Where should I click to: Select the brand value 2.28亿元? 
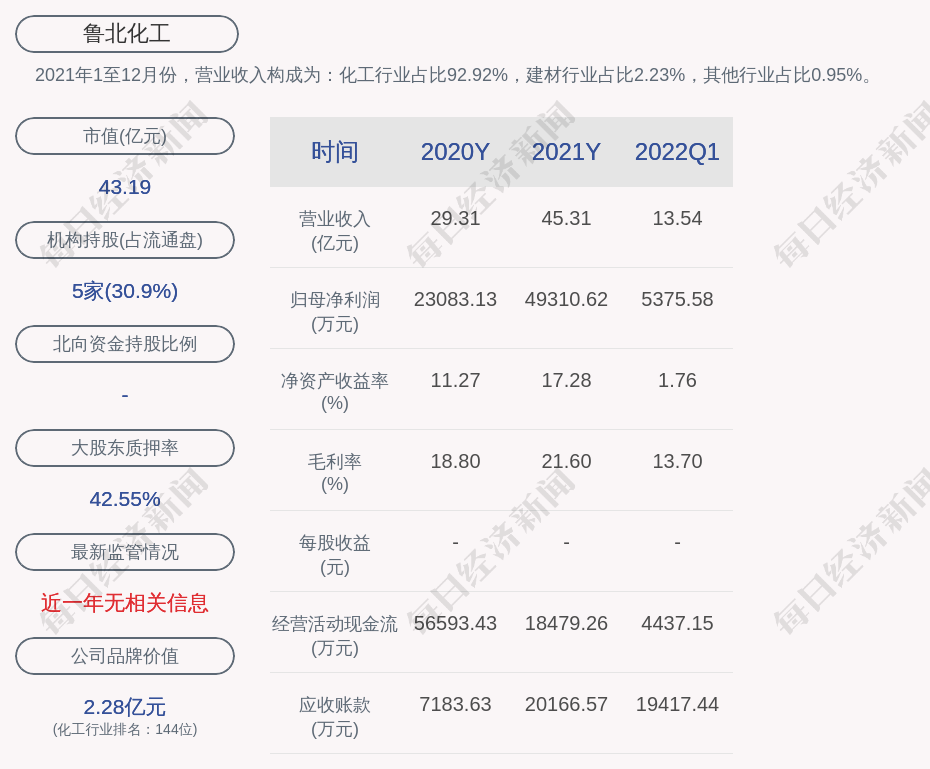pyautogui.click(x=125, y=707)
